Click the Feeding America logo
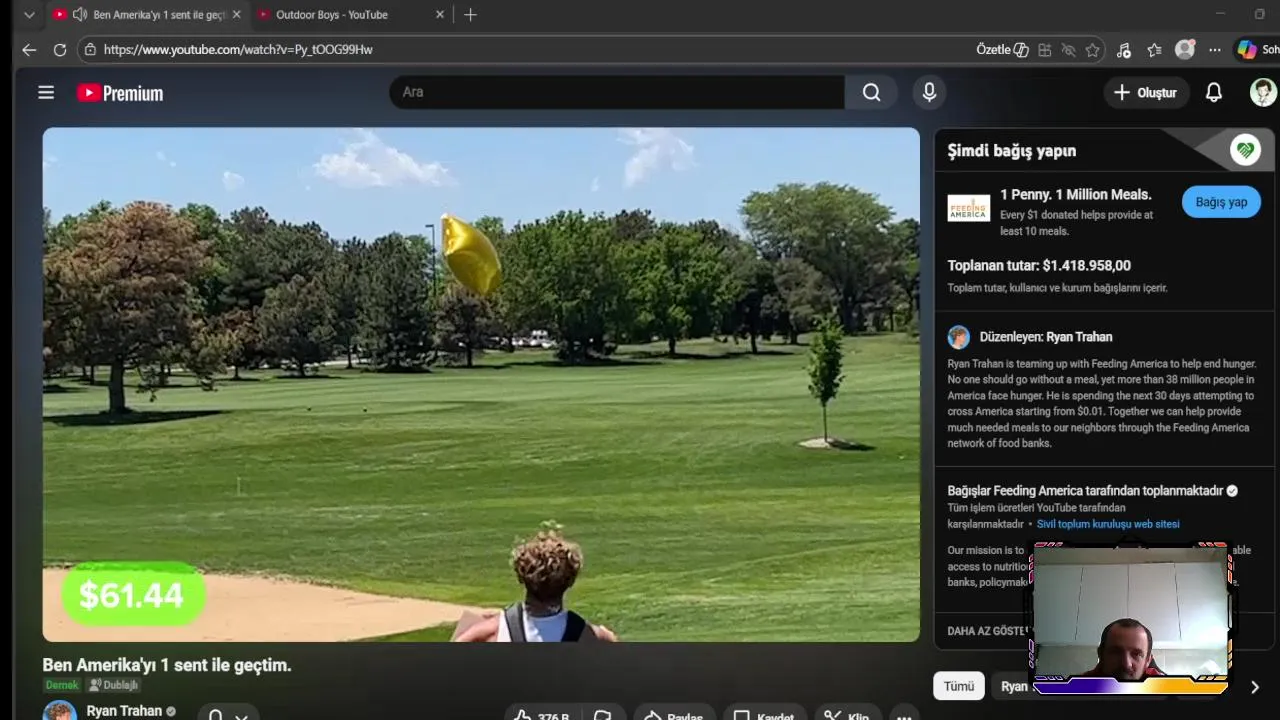This screenshot has height=720, width=1280. click(x=968, y=208)
